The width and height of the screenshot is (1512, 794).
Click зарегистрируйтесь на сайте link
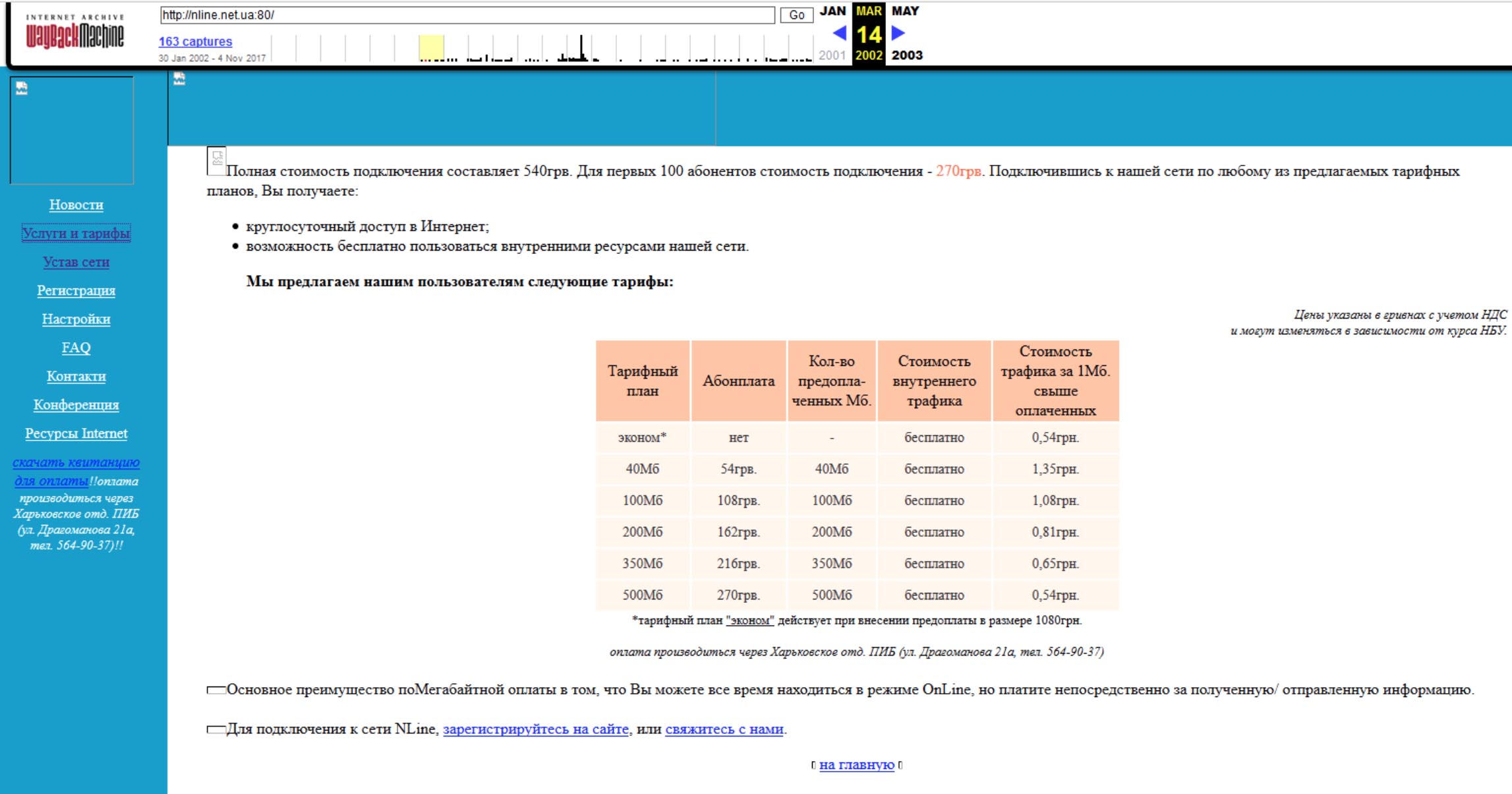(x=535, y=729)
